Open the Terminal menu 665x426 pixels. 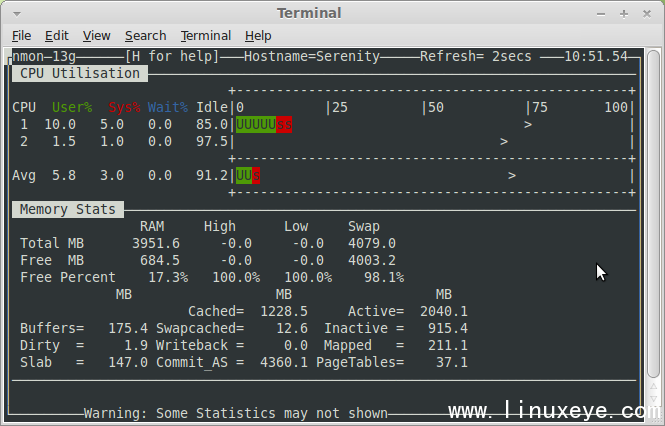[206, 36]
